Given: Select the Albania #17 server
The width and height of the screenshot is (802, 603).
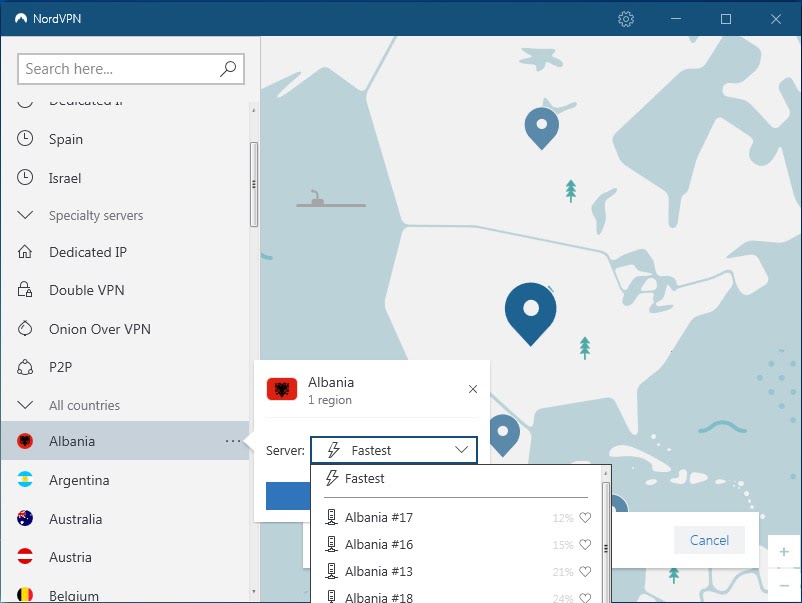Looking at the screenshot, I should (x=457, y=518).
